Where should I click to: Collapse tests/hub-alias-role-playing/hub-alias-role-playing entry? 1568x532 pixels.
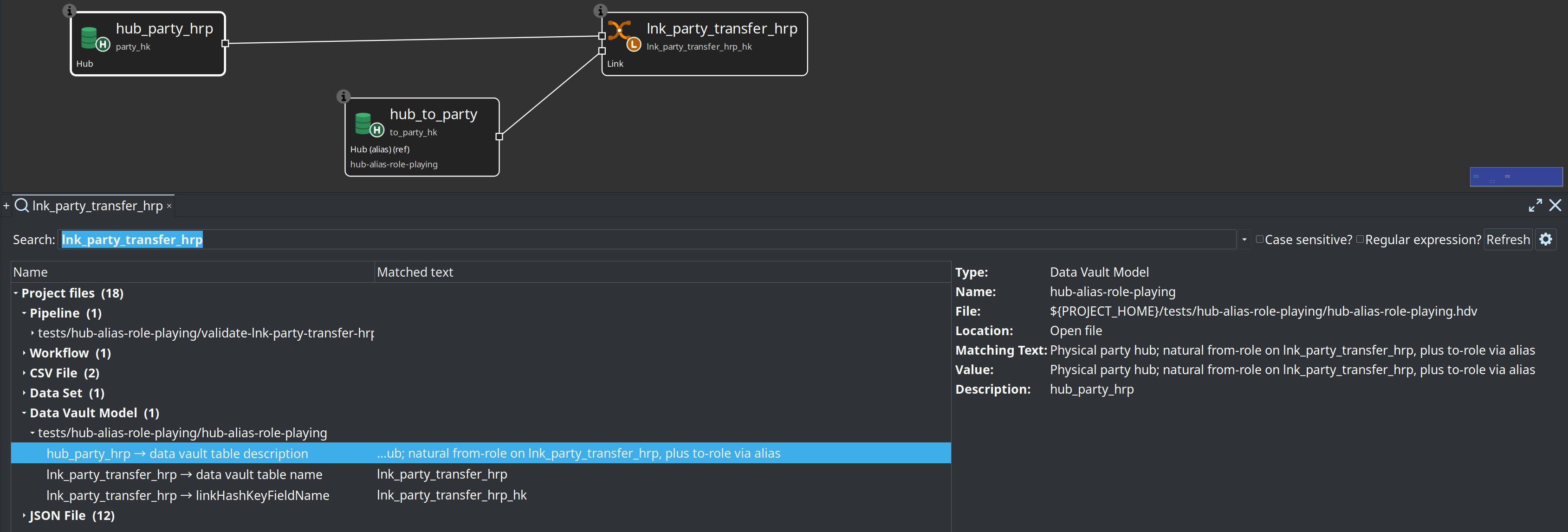[x=32, y=433]
